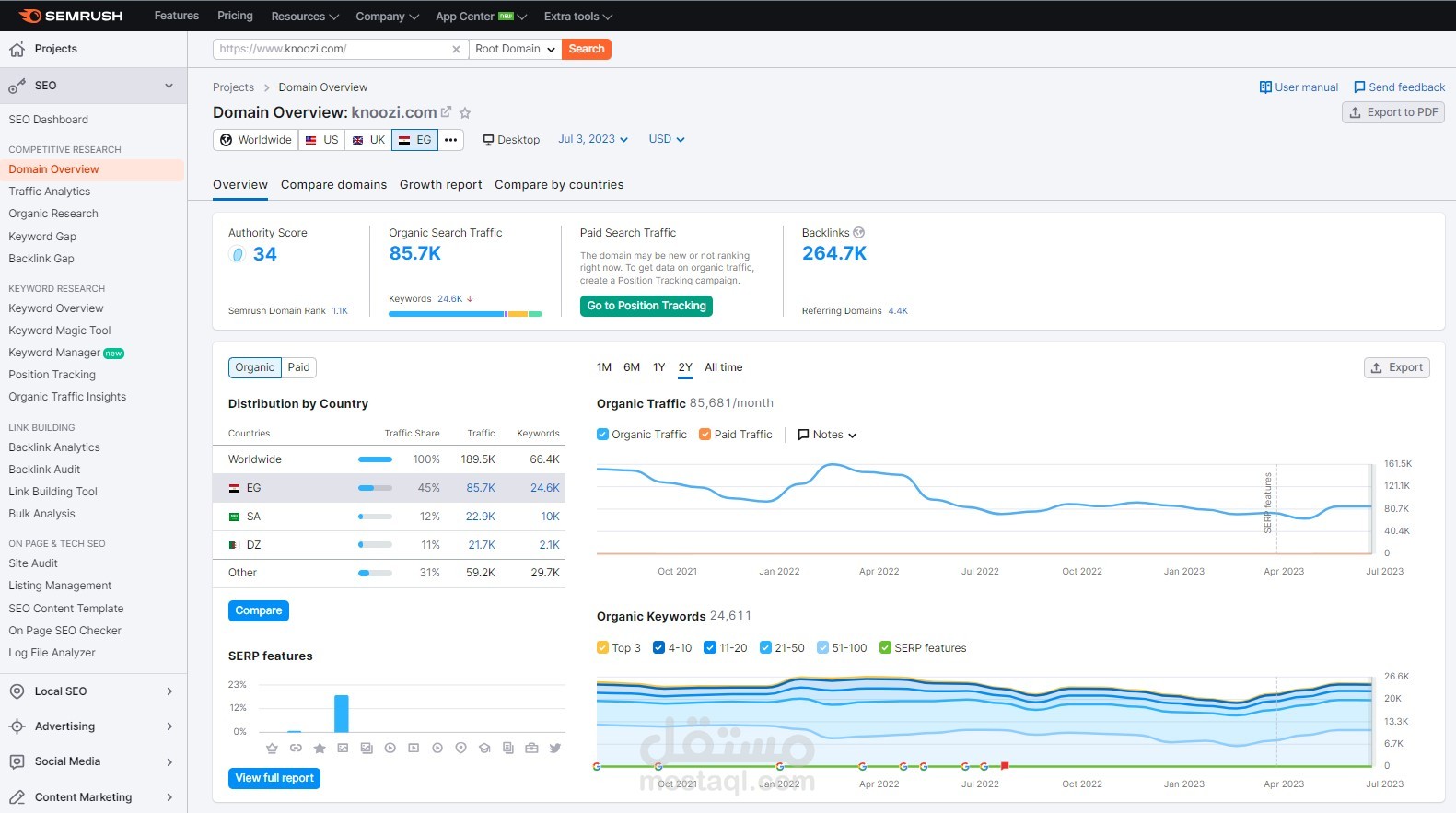Toggle the Organic Traffic checkbox
Screen dimensions: 1456x813
coord(602,435)
